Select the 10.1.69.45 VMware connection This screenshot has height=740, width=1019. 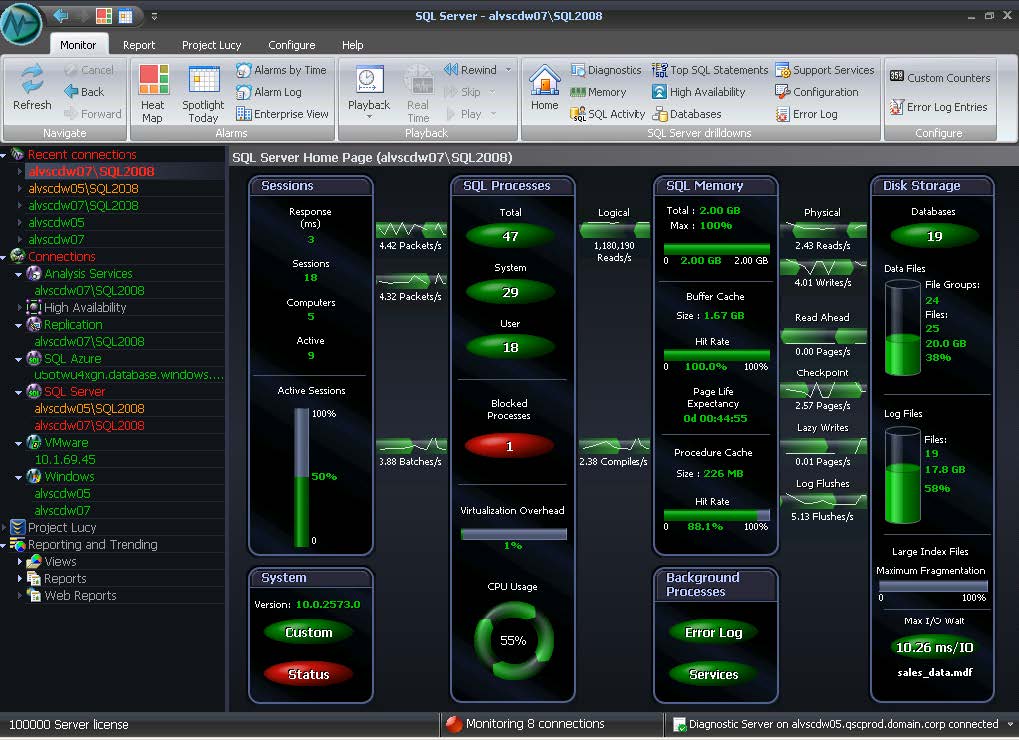click(x=65, y=459)
